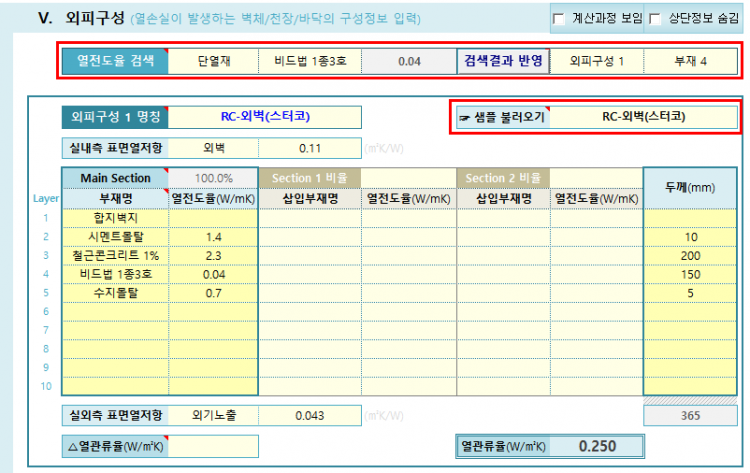The width and height of the screenshot is (750, 473).
Task: Open the 비드법 1종3호 material dropdown
Action: tap(308, 61)
